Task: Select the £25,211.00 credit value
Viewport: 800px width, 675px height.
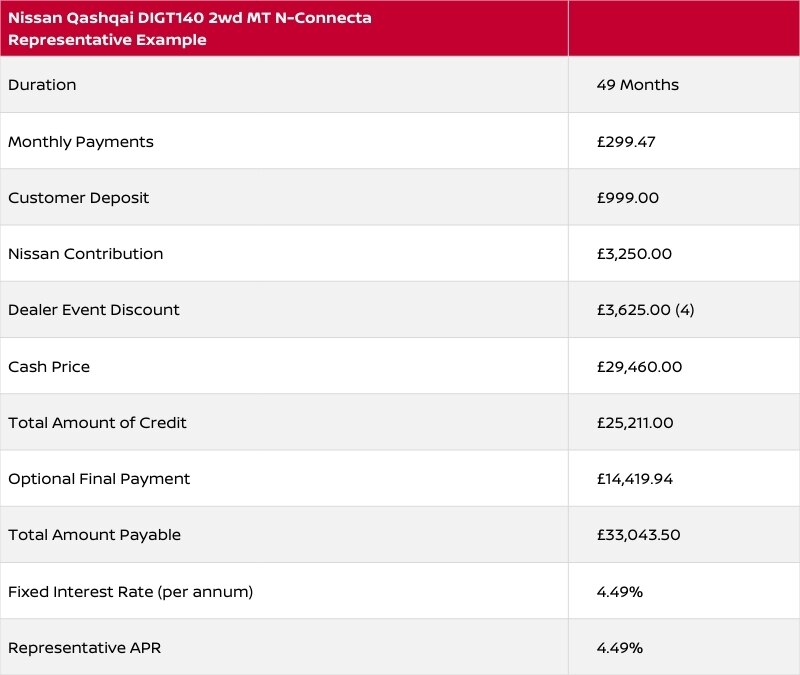Action: (635, 423)
